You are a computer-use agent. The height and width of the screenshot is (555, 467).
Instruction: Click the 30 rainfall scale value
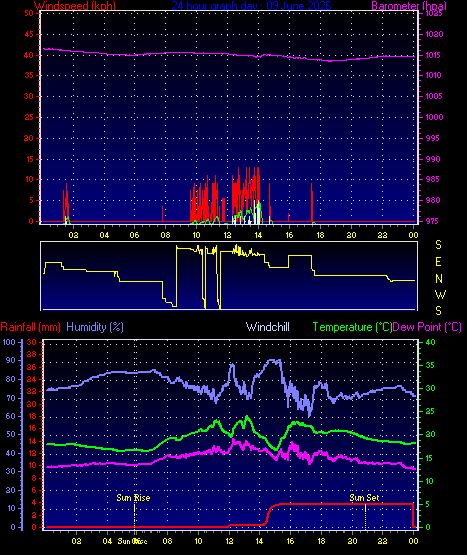pyautogui.click(x=32, y=342)
